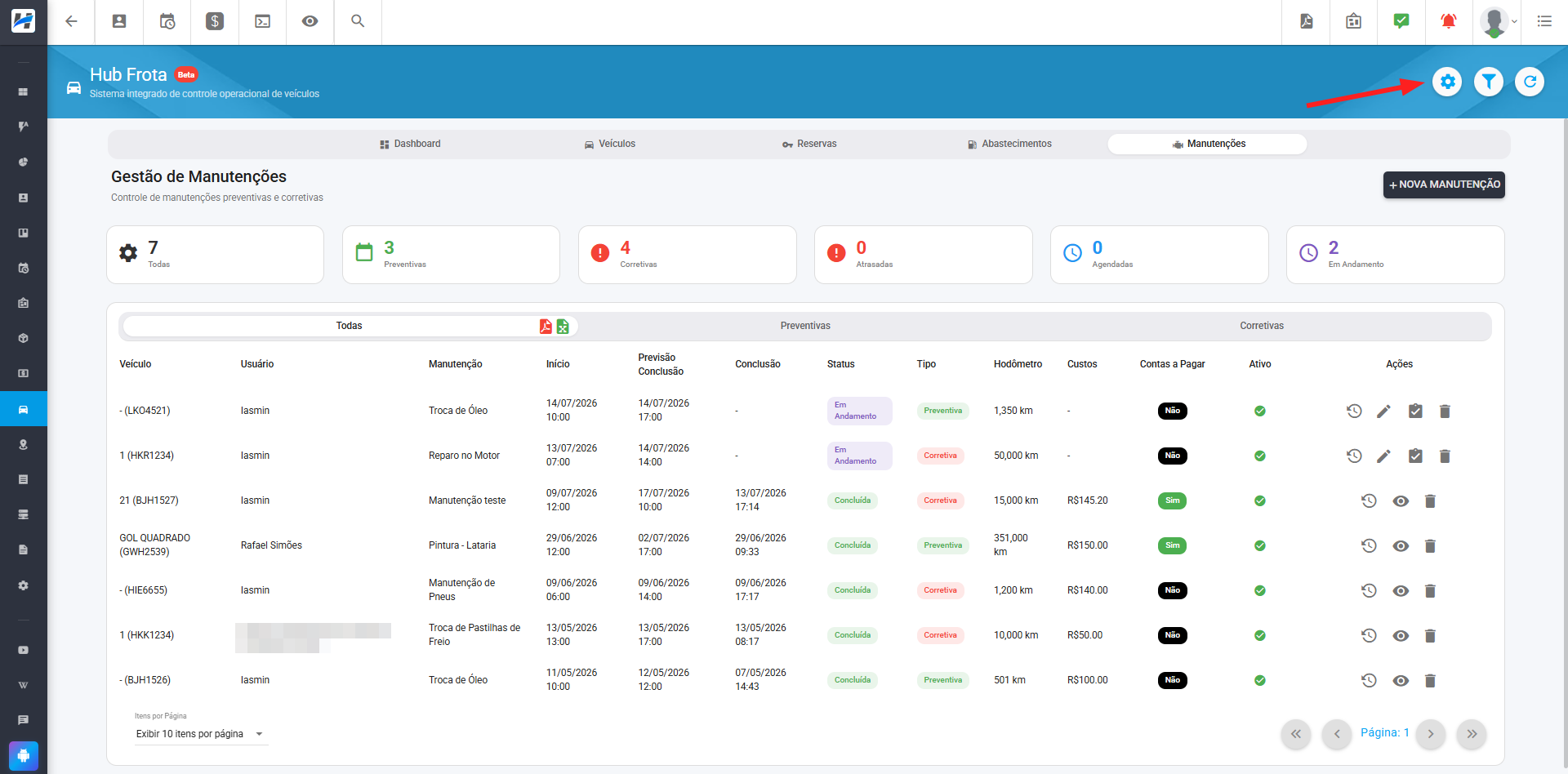The height and width of the screenshot is (774, 1568).
Task: Open the top-right list menu
Action: point(1544,21)
